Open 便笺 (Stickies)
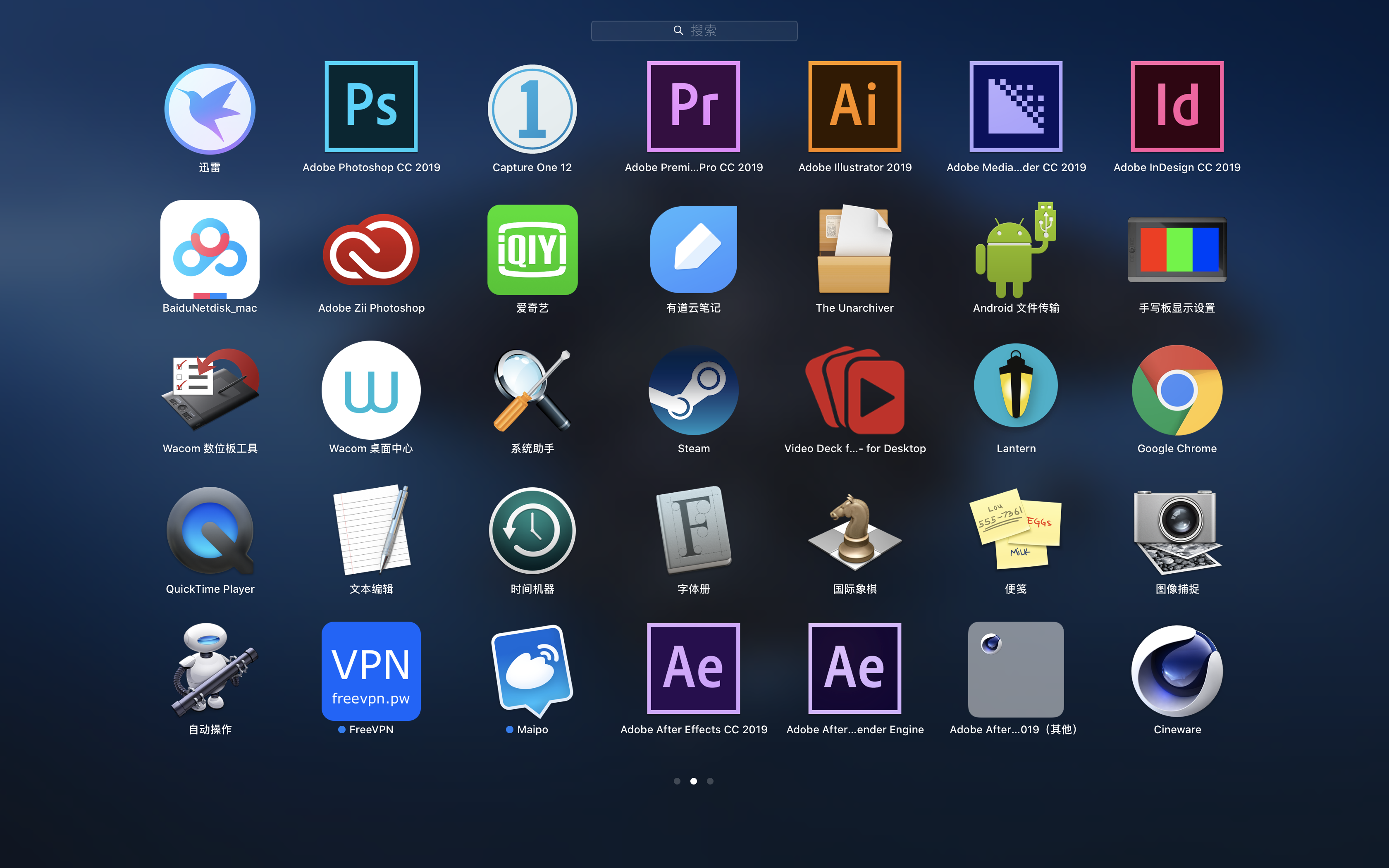Image resolution: width=1389 pixels, height=868 pixels. click(1016, 529)
